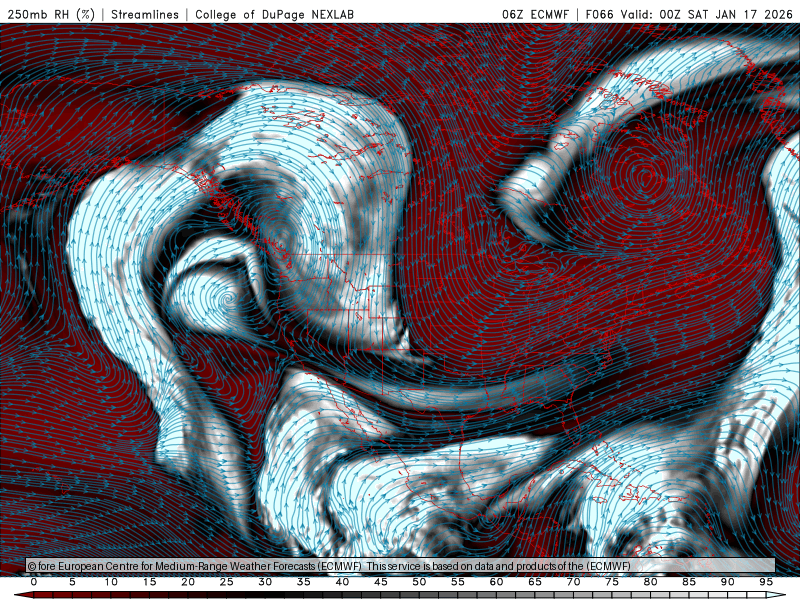
Task: Click the '75' label on color scale
Action: pyautogui.click(x=612, y=582)
